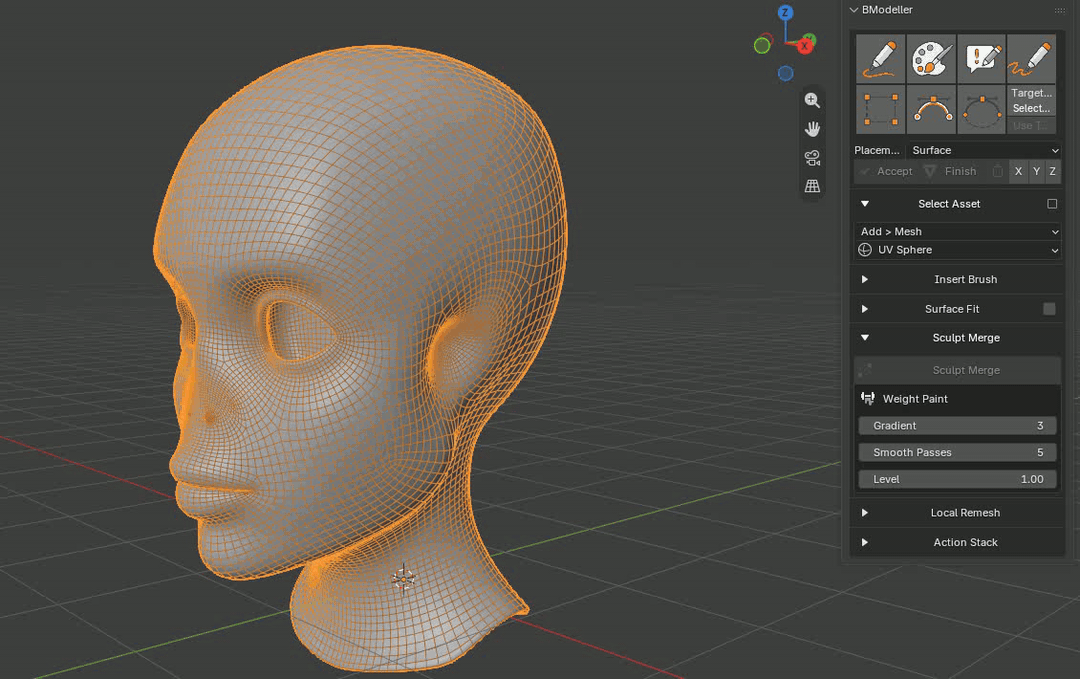Enable the Surface Fit checkbox
1080x679 pixels.
[x=1049, y=309]
